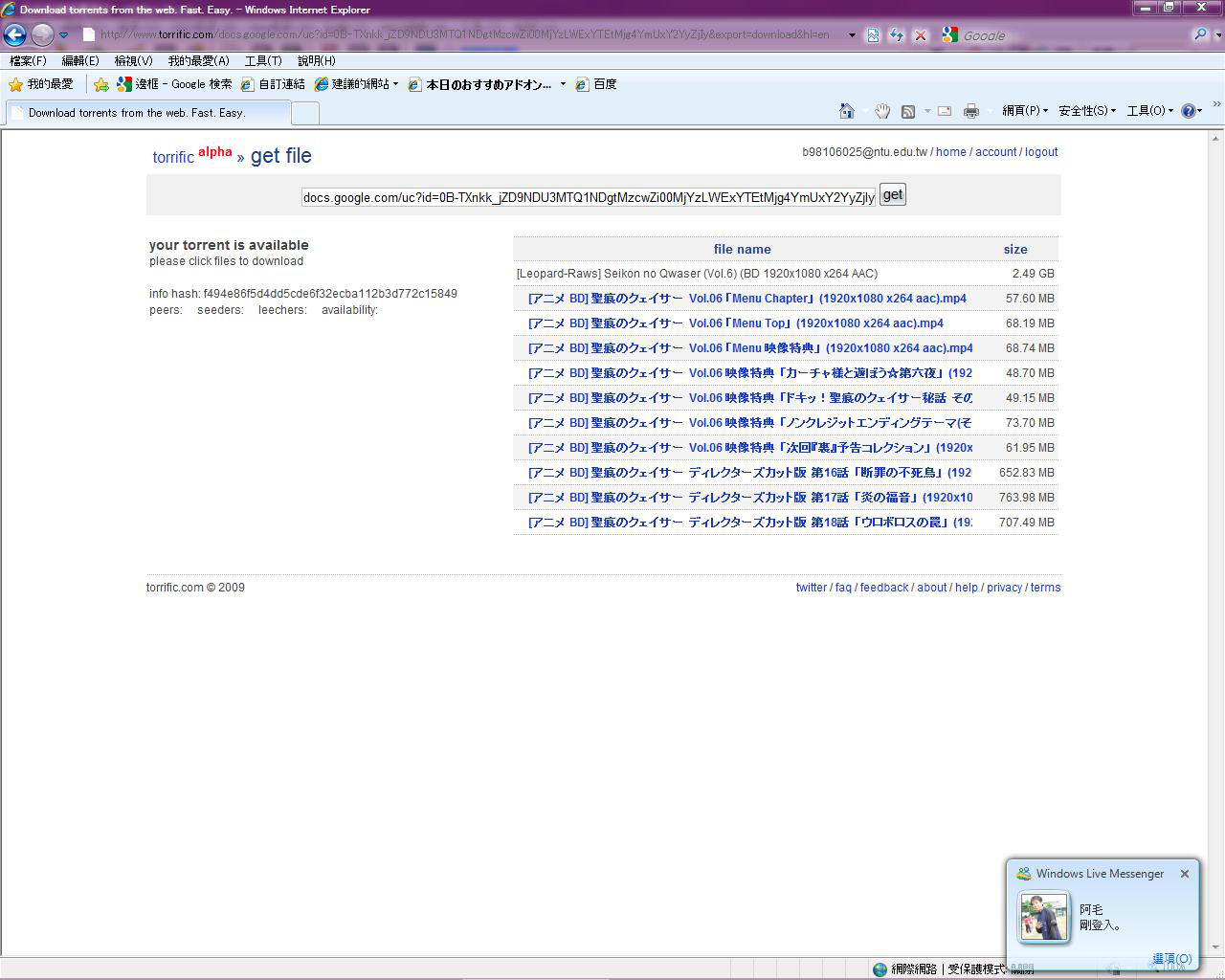This screenshot has height=980, width=1225.
Task: Click the RSS feeds icon
Action: (908, 111)
